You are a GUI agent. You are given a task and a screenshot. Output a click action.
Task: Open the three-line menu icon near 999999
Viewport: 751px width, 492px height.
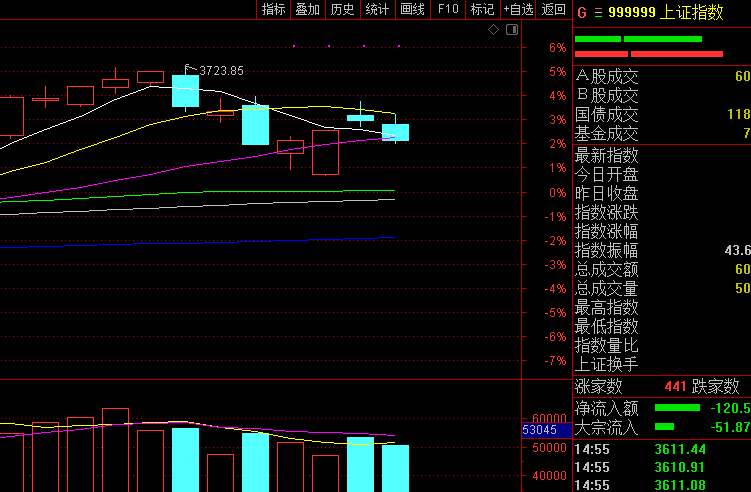tap(598, 12)
